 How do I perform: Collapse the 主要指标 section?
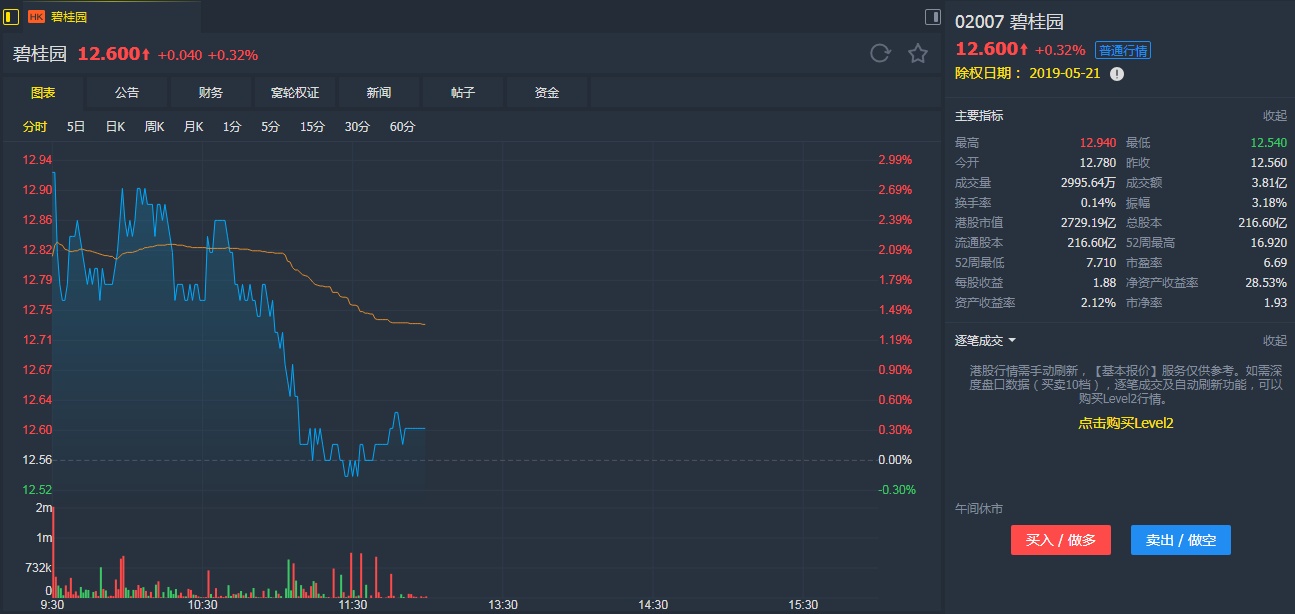tap(1274, 116)
